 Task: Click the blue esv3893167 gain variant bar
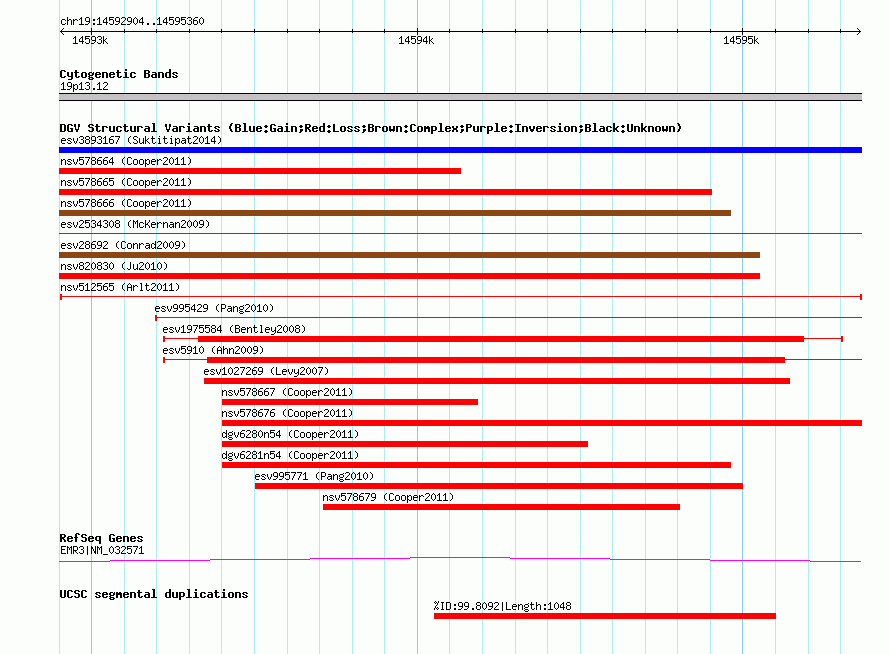click(x=460, y=150)
